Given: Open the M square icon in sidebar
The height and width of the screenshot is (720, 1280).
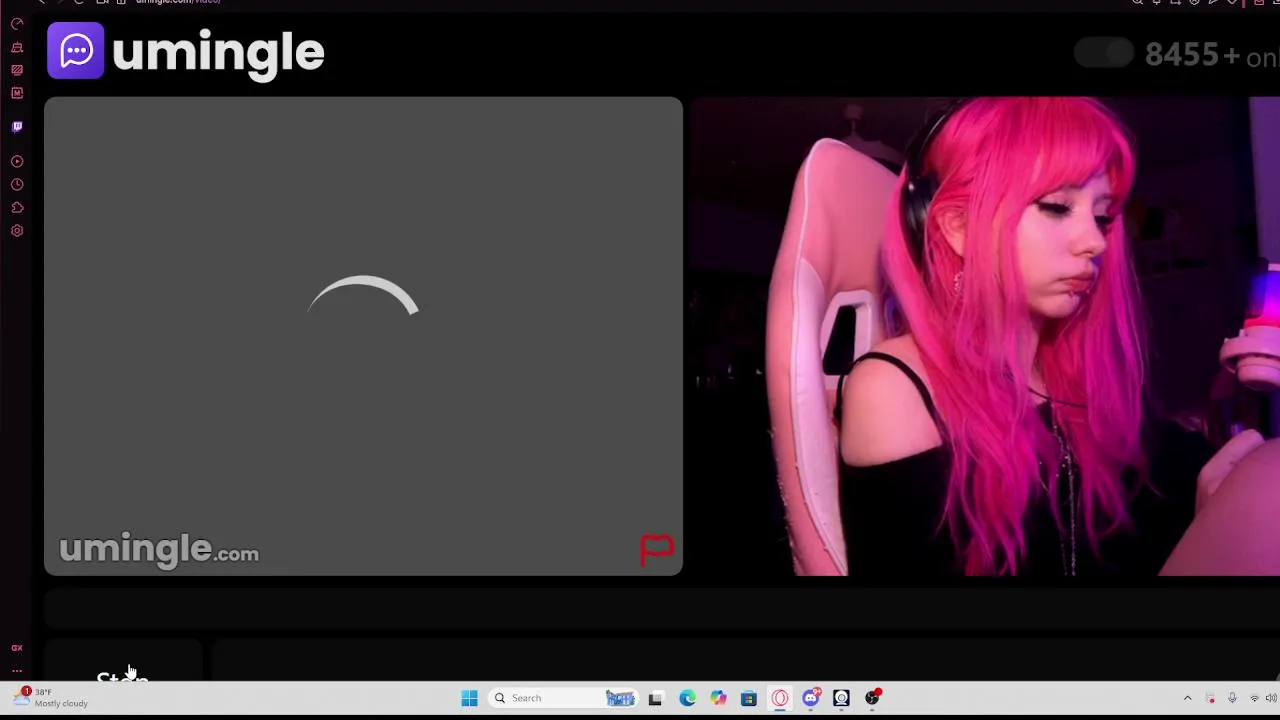Looking at the screenshot, I should coord(17,93).
